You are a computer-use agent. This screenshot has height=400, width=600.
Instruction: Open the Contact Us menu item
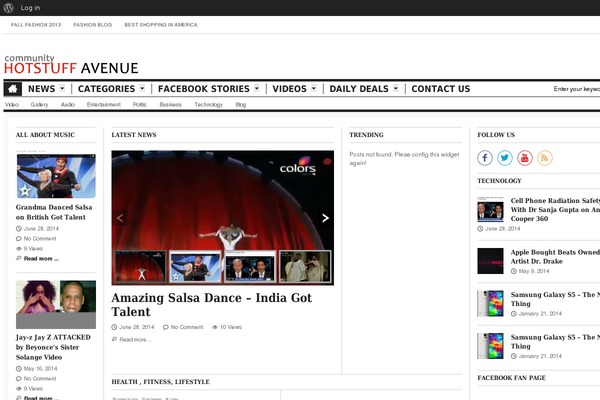[441, 89]
